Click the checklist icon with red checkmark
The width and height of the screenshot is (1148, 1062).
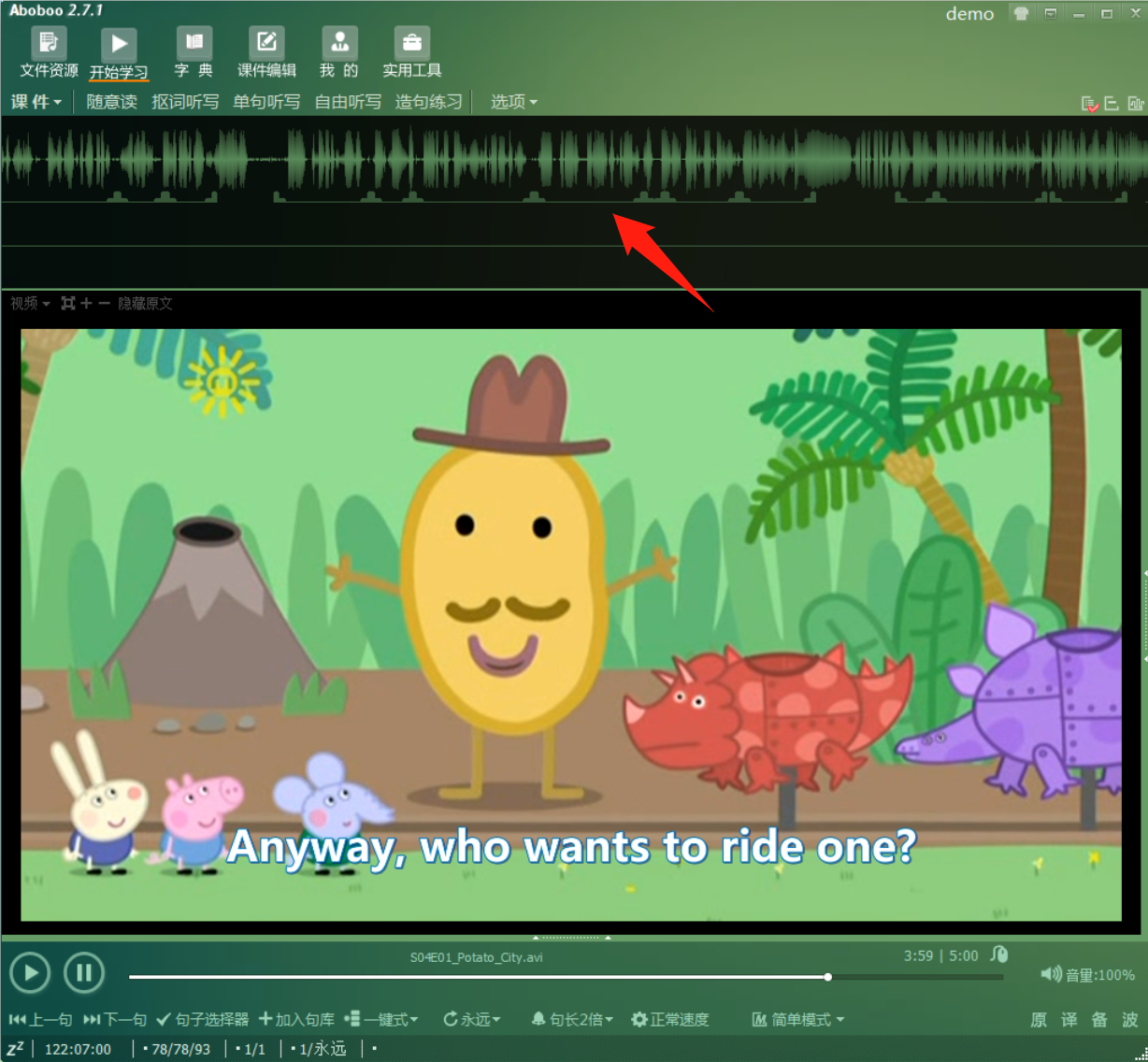click(1089, 104)
